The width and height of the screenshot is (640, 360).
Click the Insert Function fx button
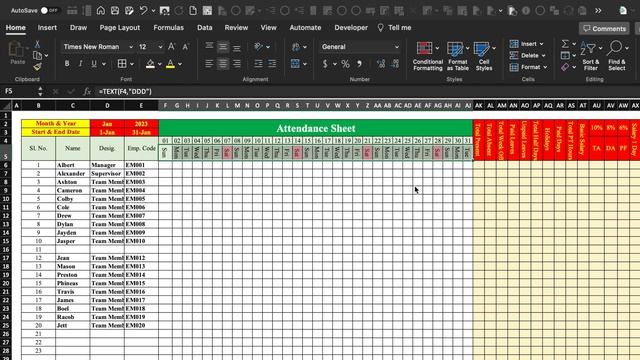tap(87, 91)
